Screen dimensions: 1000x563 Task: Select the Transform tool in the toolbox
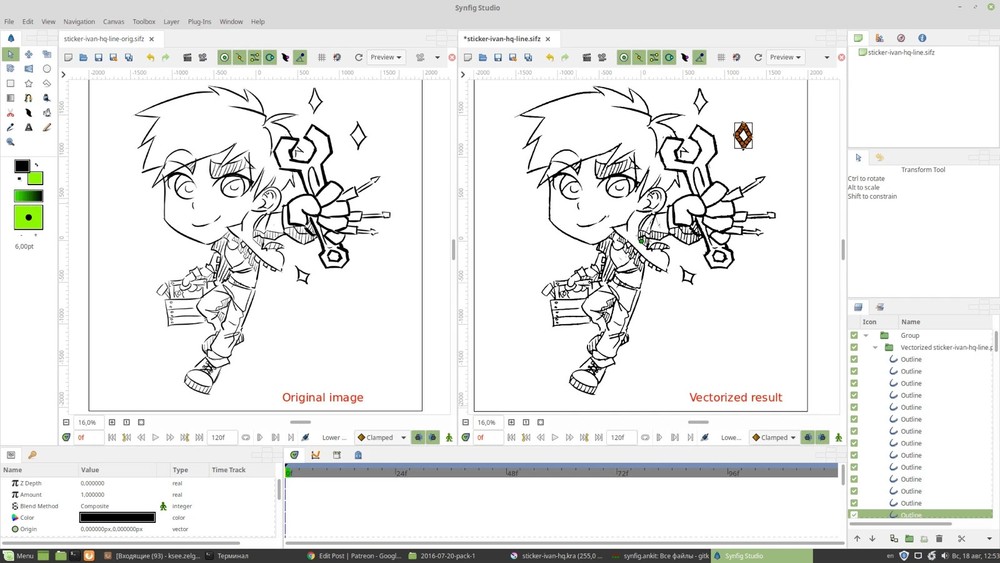[11, 54]
